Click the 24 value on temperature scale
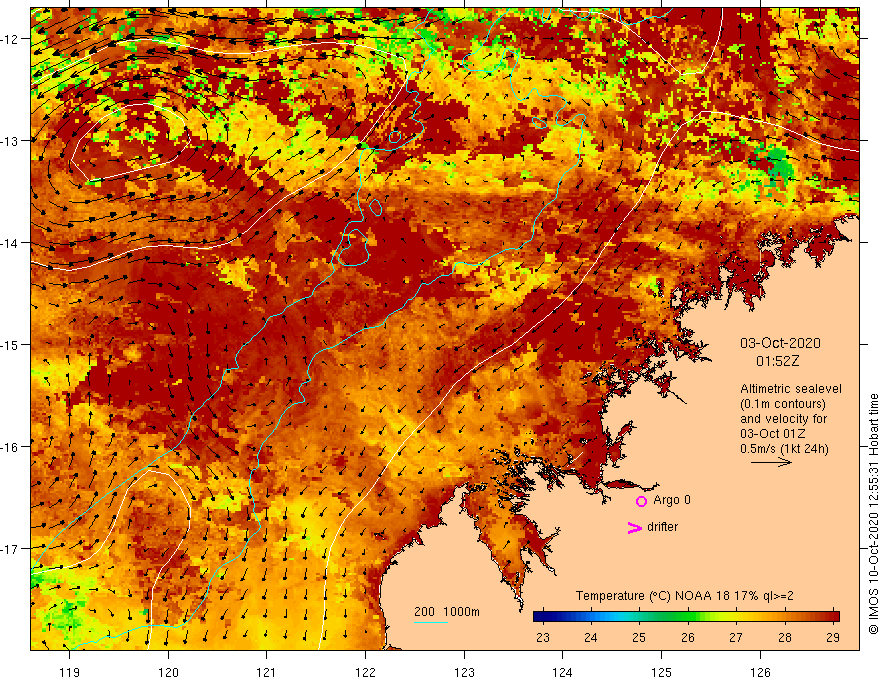Viewport: 880px width, 680px height. (x=590, y=637)
